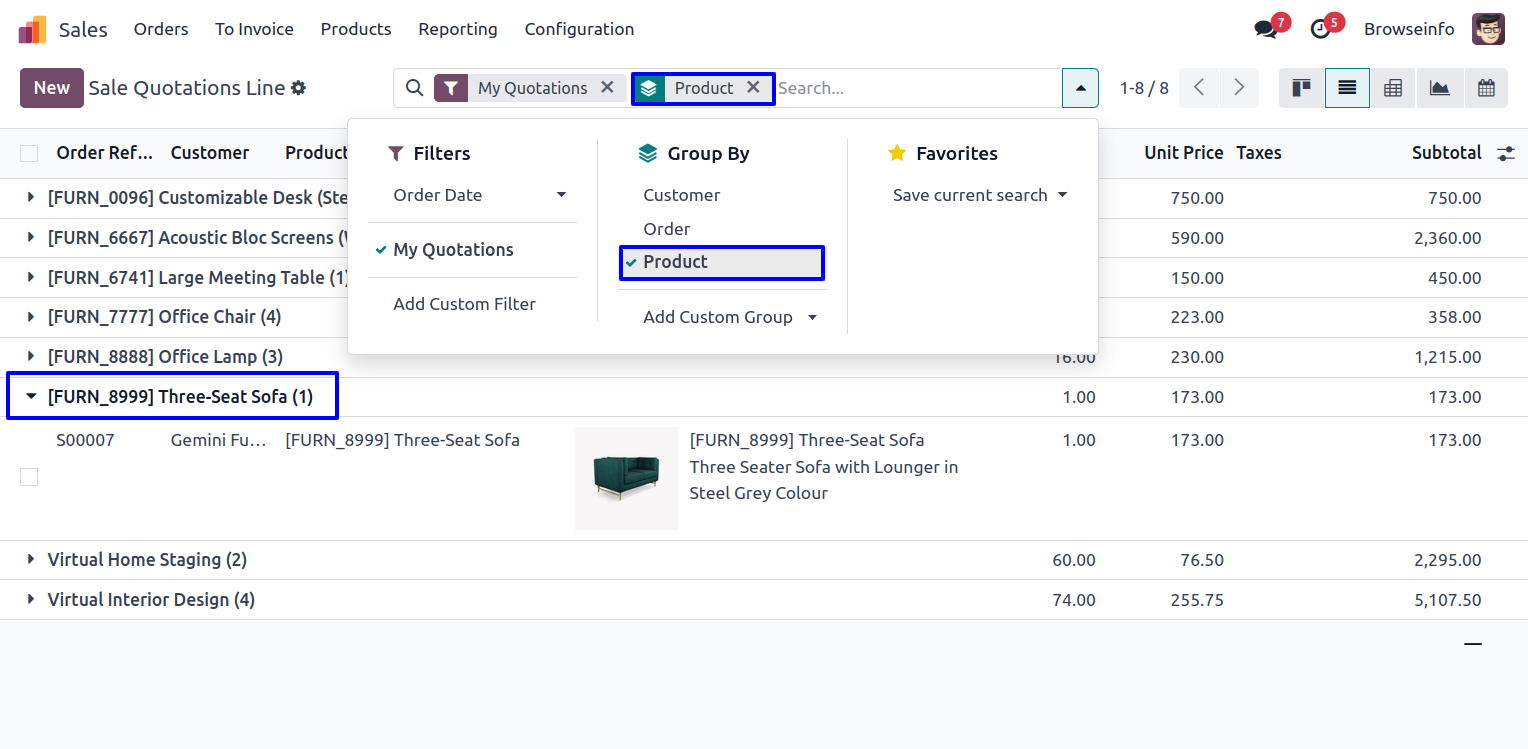Open optional columns adjustment icon
Screen dimensions: 1528x749
point(1505,153)
